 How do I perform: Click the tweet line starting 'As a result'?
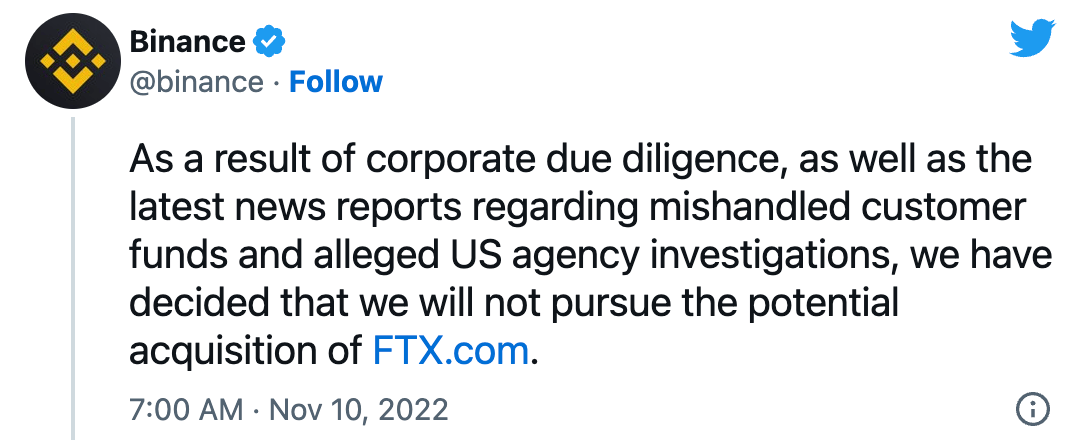(x=580, y=160)
